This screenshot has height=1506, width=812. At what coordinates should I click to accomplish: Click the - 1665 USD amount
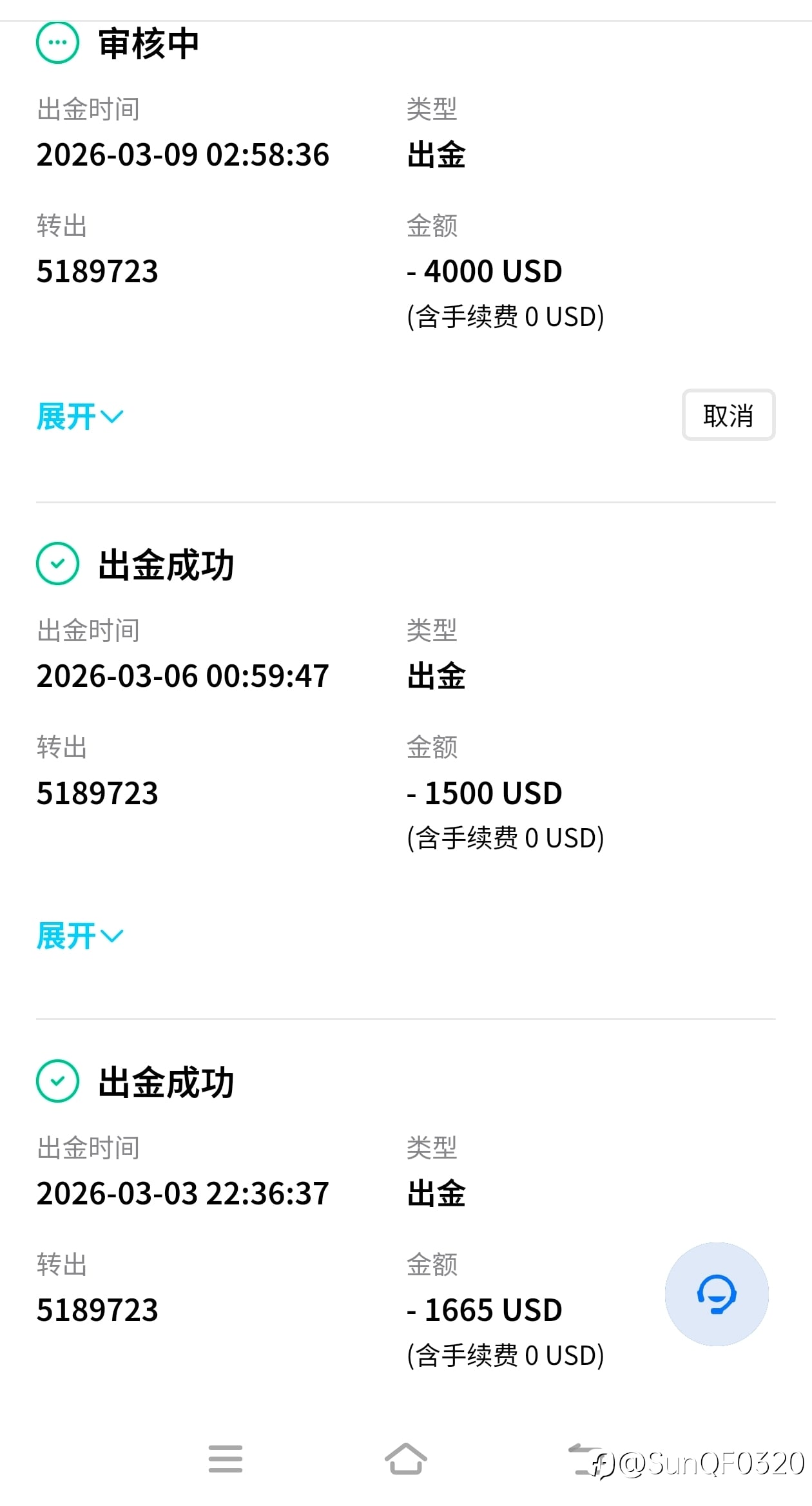tap(485, 1310)
